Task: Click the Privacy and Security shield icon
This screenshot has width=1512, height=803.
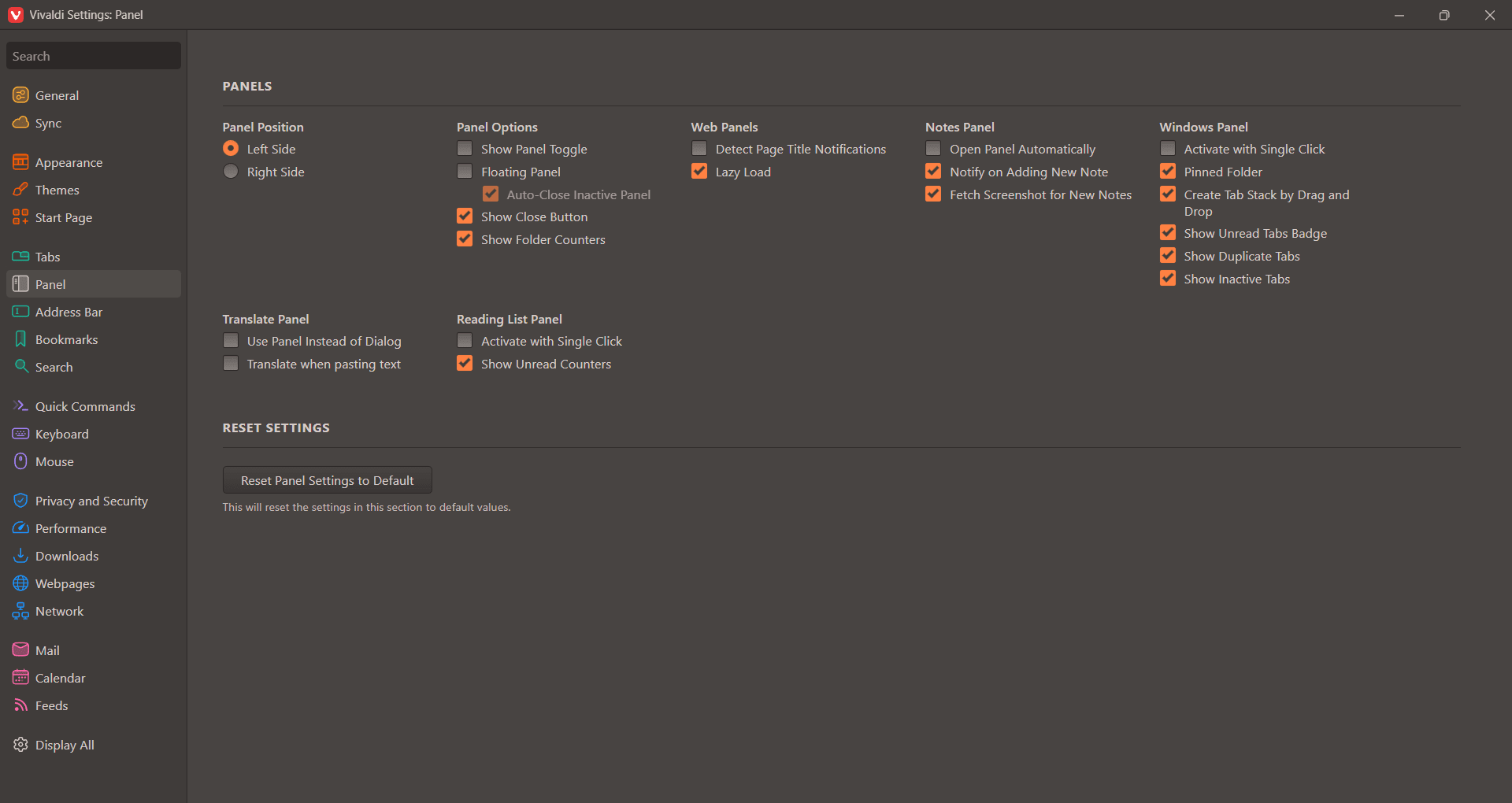Action: pyautogui.click(x=20, y=501)
